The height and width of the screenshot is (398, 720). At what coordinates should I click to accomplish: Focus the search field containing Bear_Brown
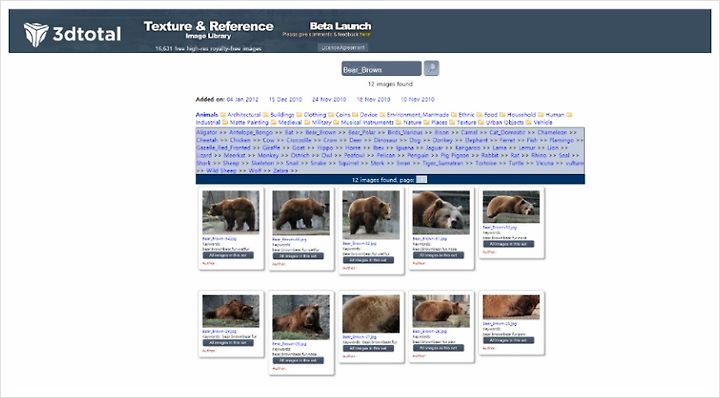point(381,69)
